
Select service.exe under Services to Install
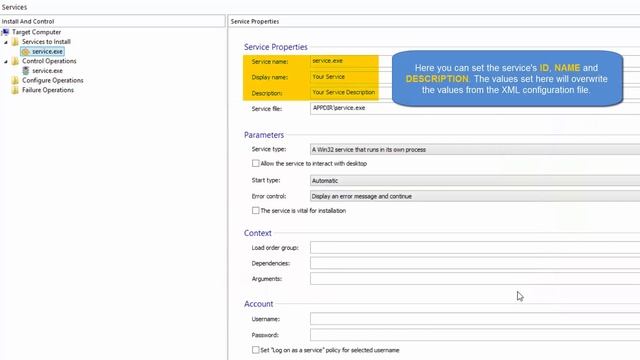47,51
